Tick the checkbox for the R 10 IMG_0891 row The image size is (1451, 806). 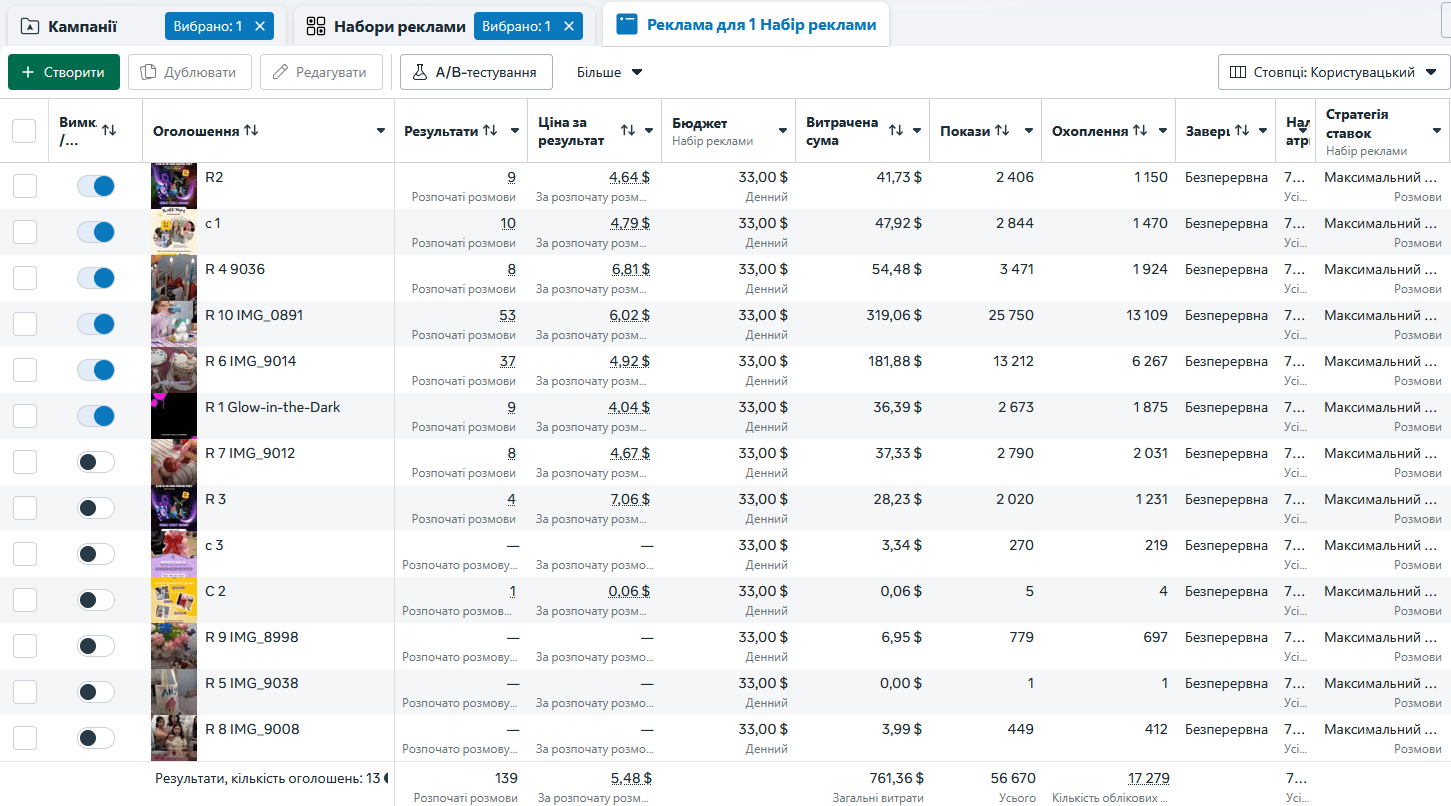click(24, 324)
